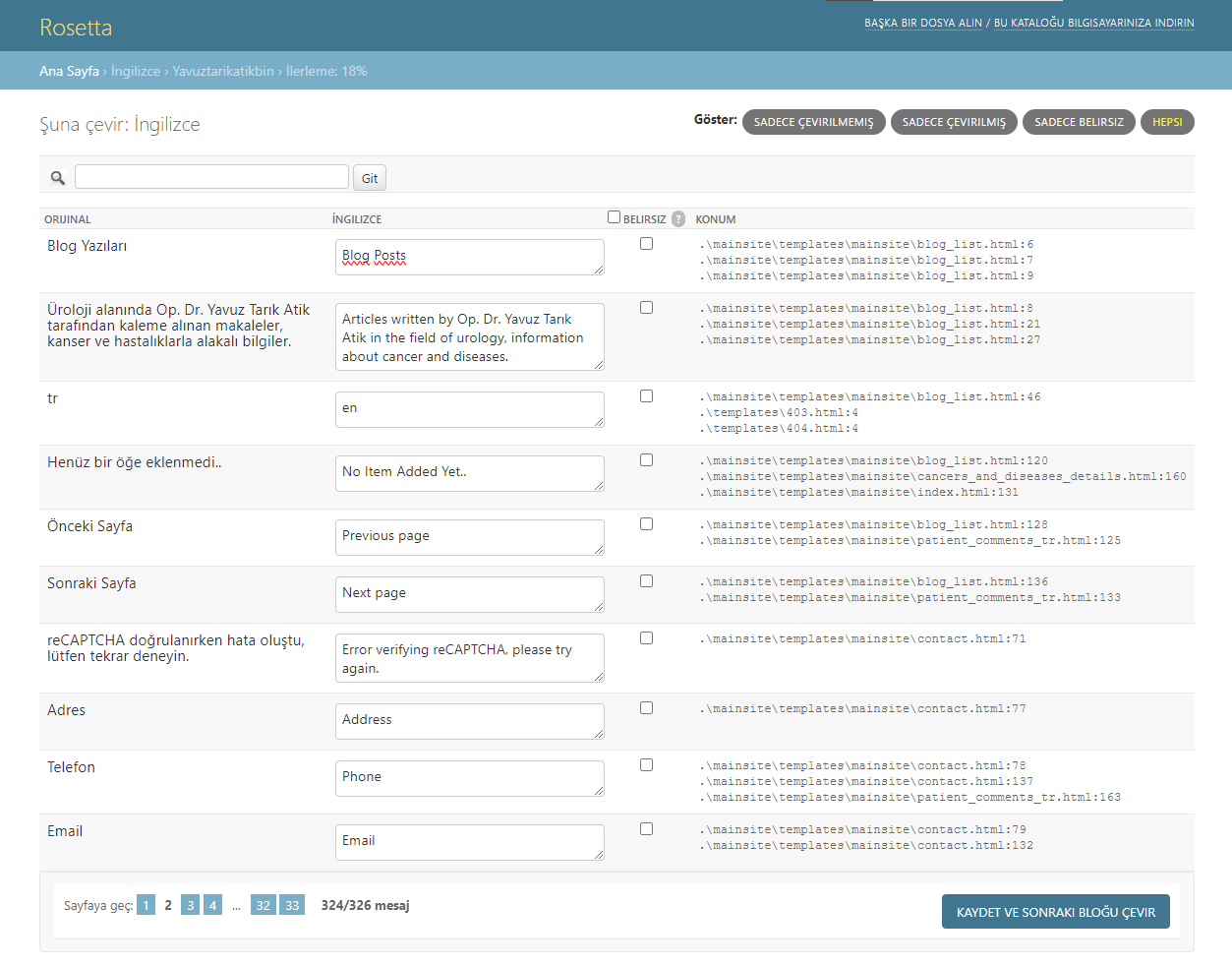1232x966 pixels.
Task: Go to page 3
Action: coord(191,905)
